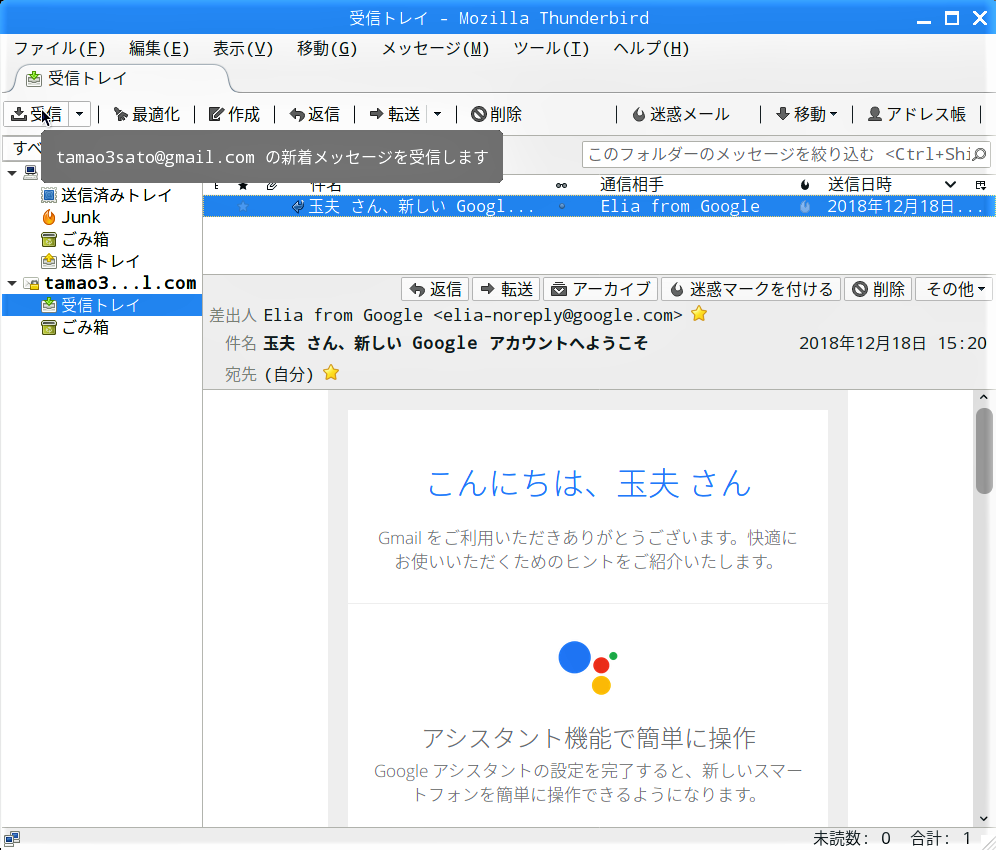This screenshot has width=996, height=850.
Task: Click the 最適化 toolbar button
Action: coord(147,114)
